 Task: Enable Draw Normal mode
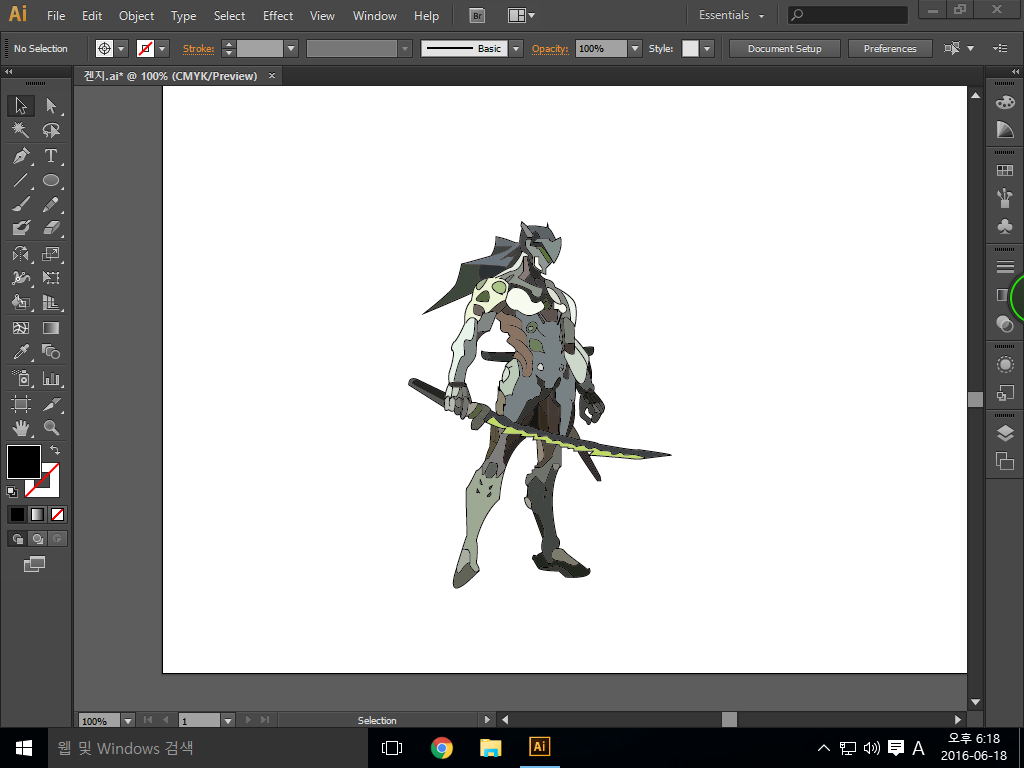pyautogui.click(x=17, y=539)
